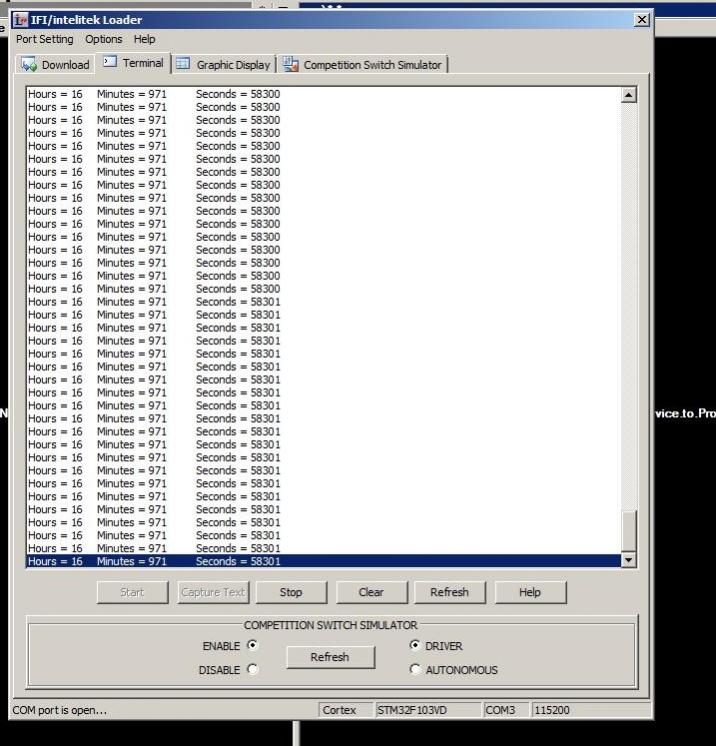The height and width of the screenshot is (746, 716).
Task: Select the AUTONOMOUS radio button
Action: pos(415,669)
